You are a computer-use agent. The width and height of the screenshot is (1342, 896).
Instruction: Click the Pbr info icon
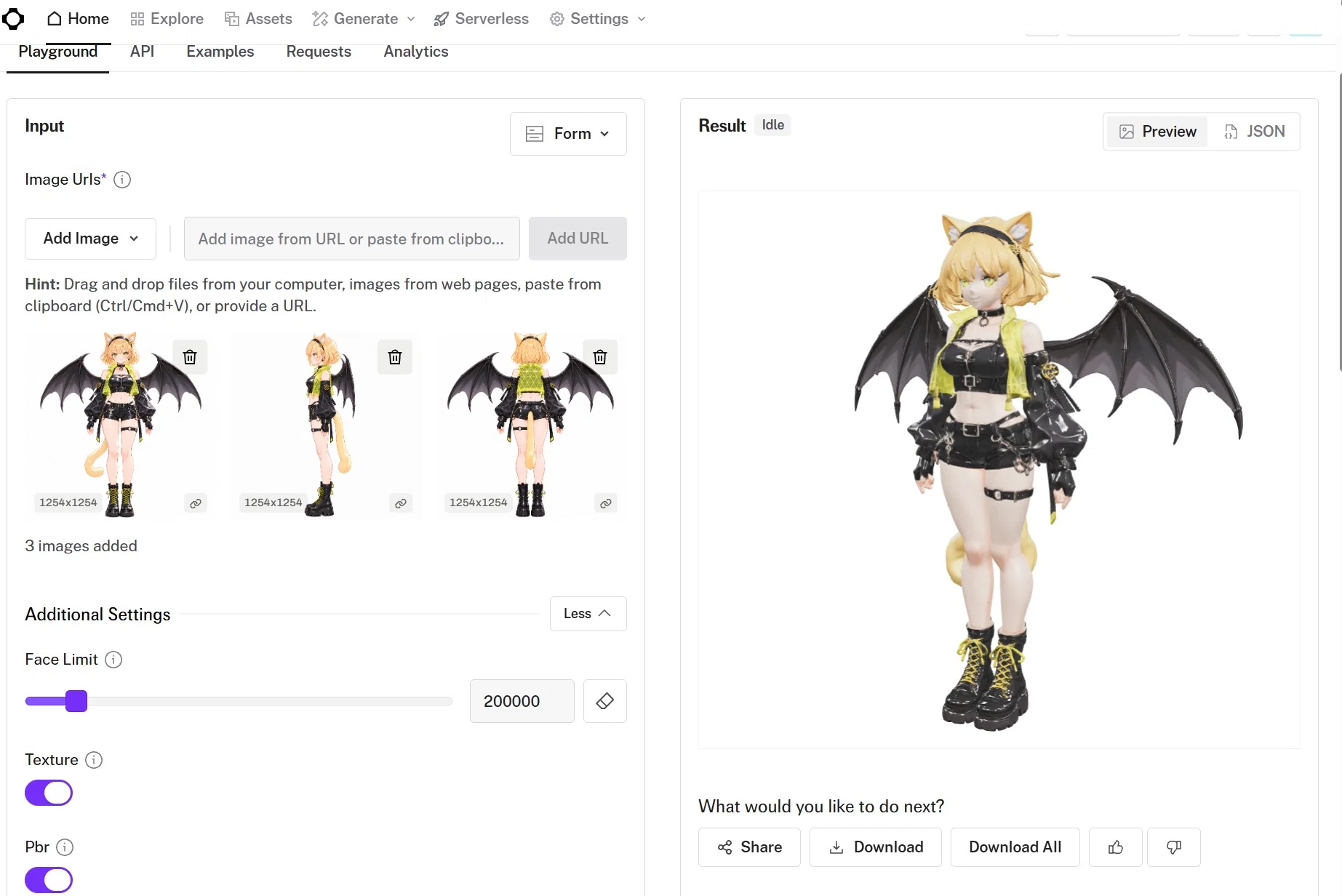coord(65,847)
